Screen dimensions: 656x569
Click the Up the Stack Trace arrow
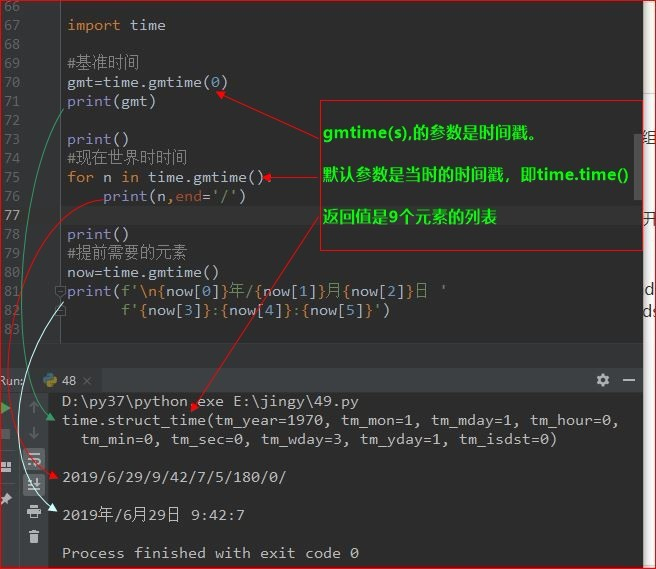click(34, 408)
